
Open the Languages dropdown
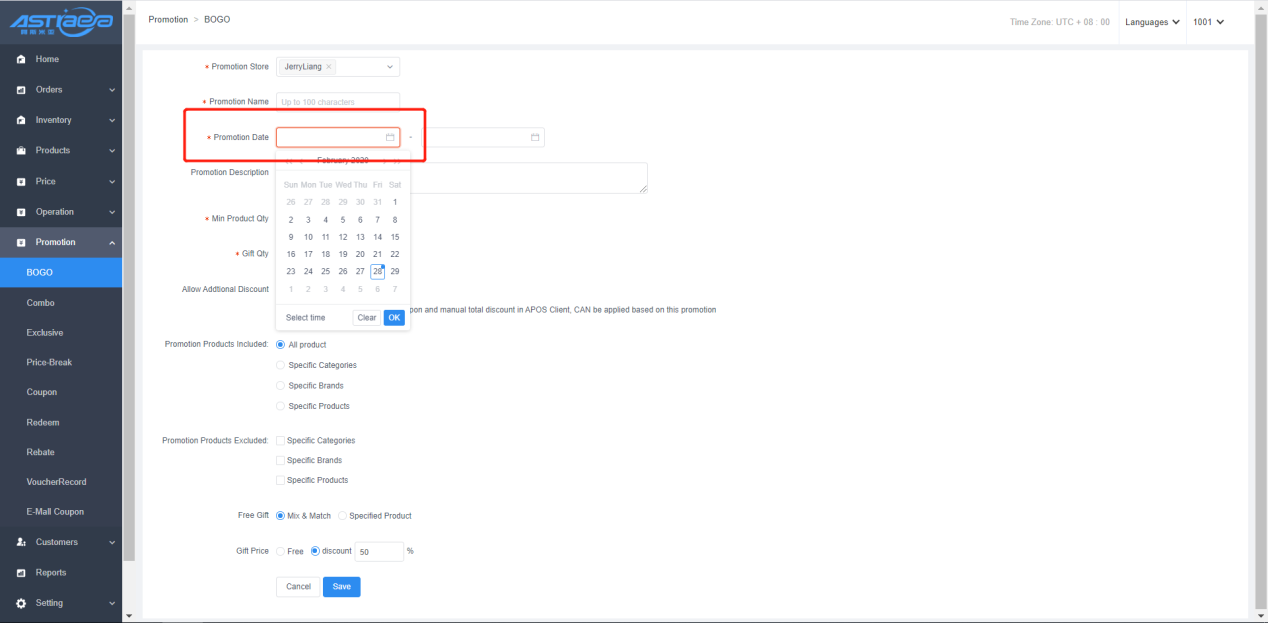pyautogui.click(x=1152, y=22)
